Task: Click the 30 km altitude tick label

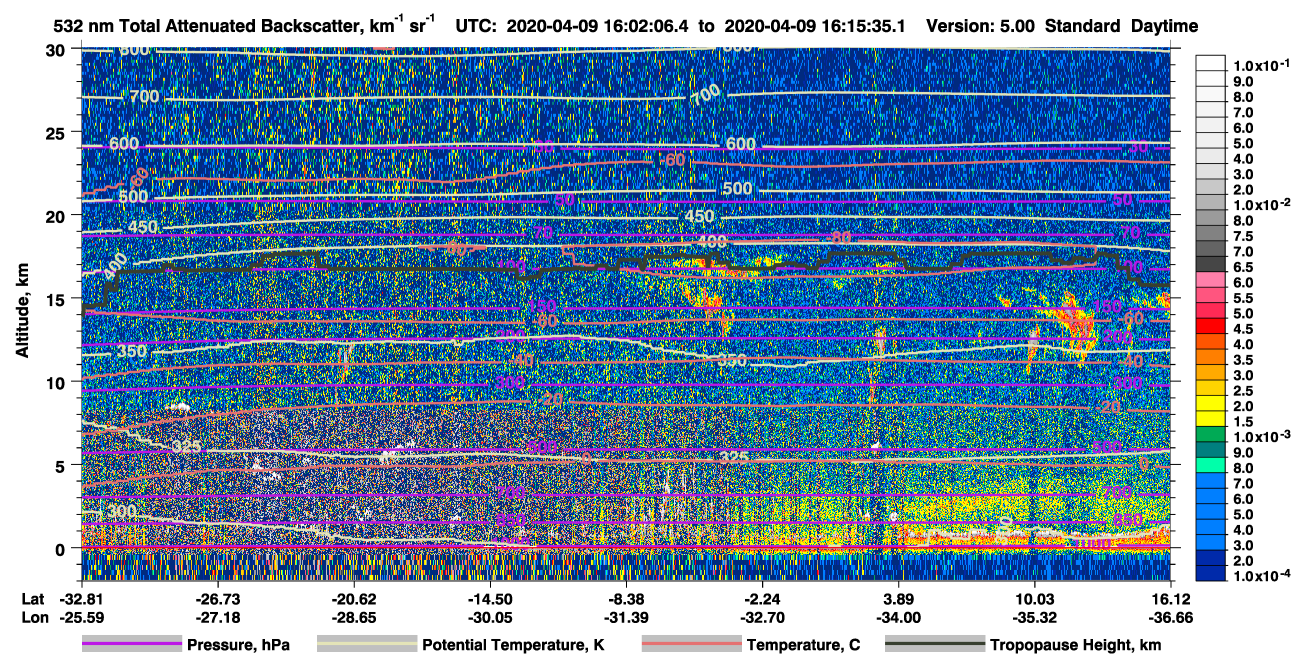Action: [57, 50]
